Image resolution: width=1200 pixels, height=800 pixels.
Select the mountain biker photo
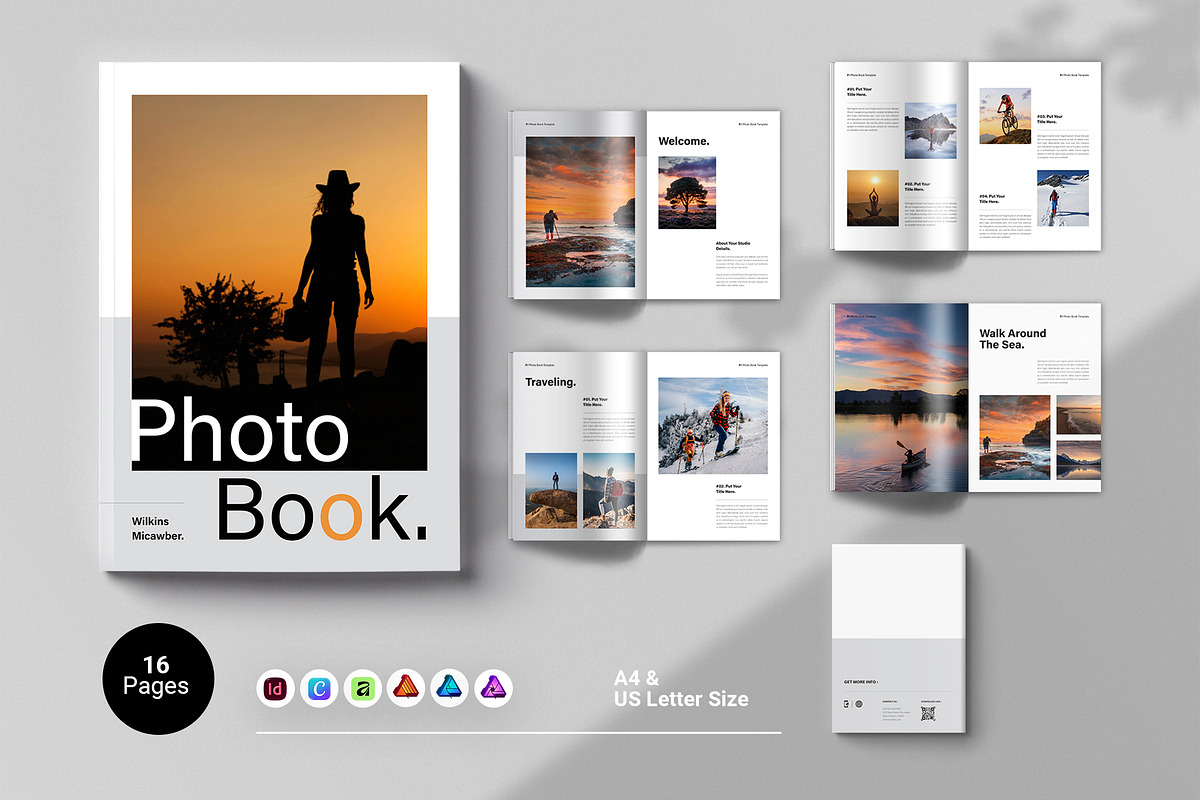(x=1005, y=117)
